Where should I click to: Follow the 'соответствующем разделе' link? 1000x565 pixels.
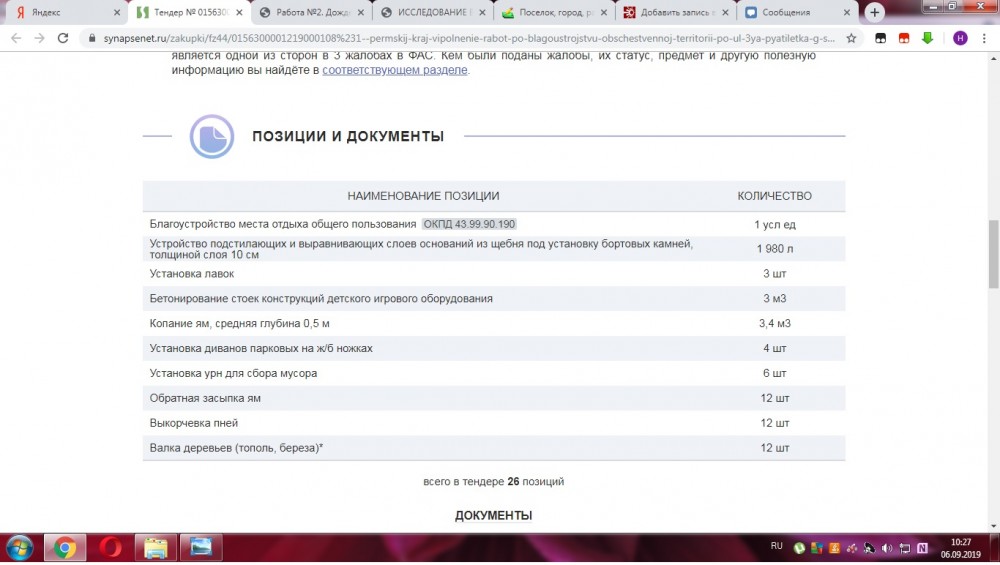[x=394, y=71]
